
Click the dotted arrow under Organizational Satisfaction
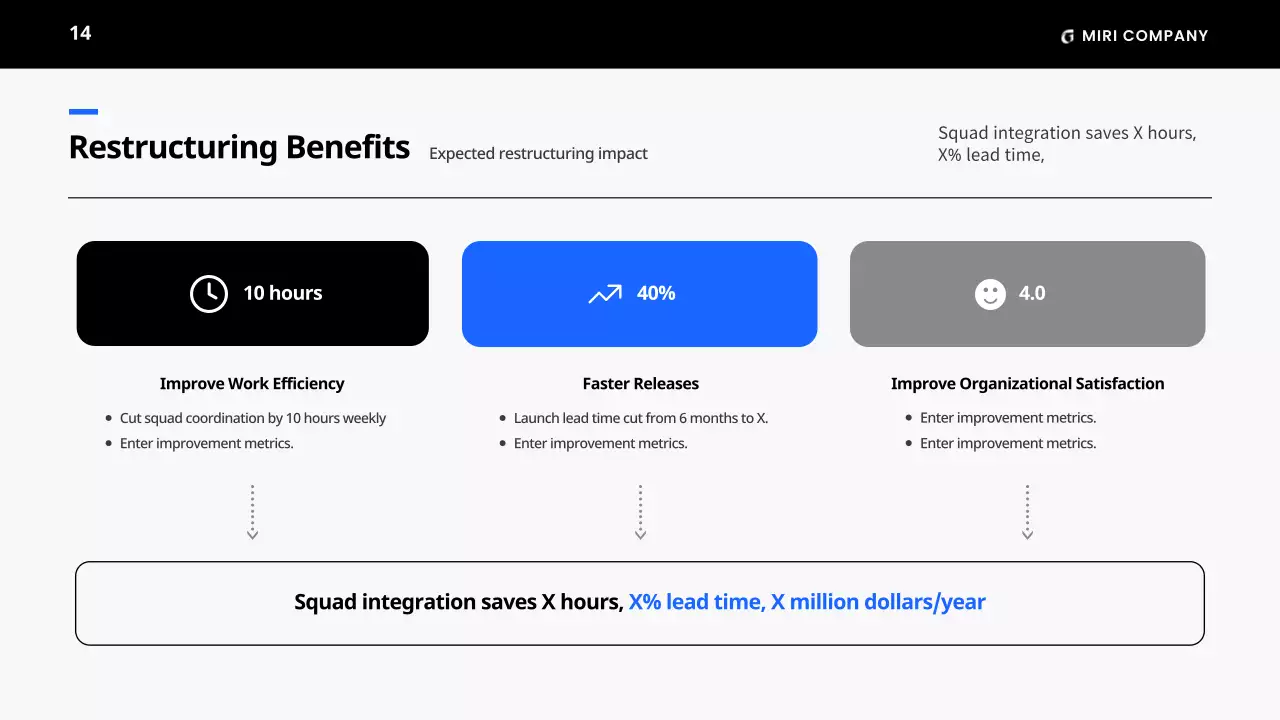[x=1027, y=513]
